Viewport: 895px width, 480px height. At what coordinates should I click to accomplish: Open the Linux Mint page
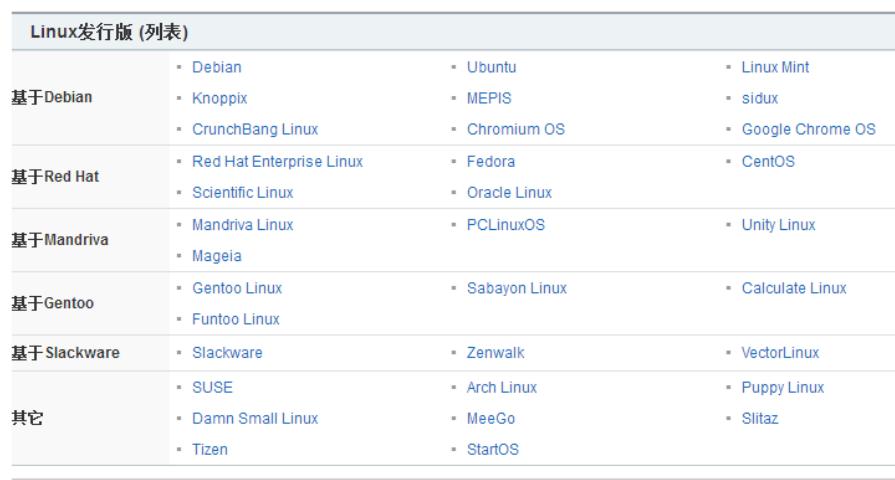775,67
